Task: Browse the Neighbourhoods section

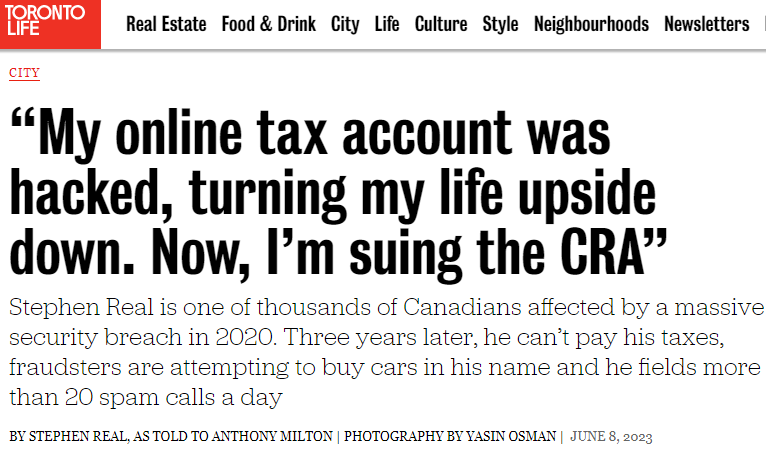Action: point(591,24)
